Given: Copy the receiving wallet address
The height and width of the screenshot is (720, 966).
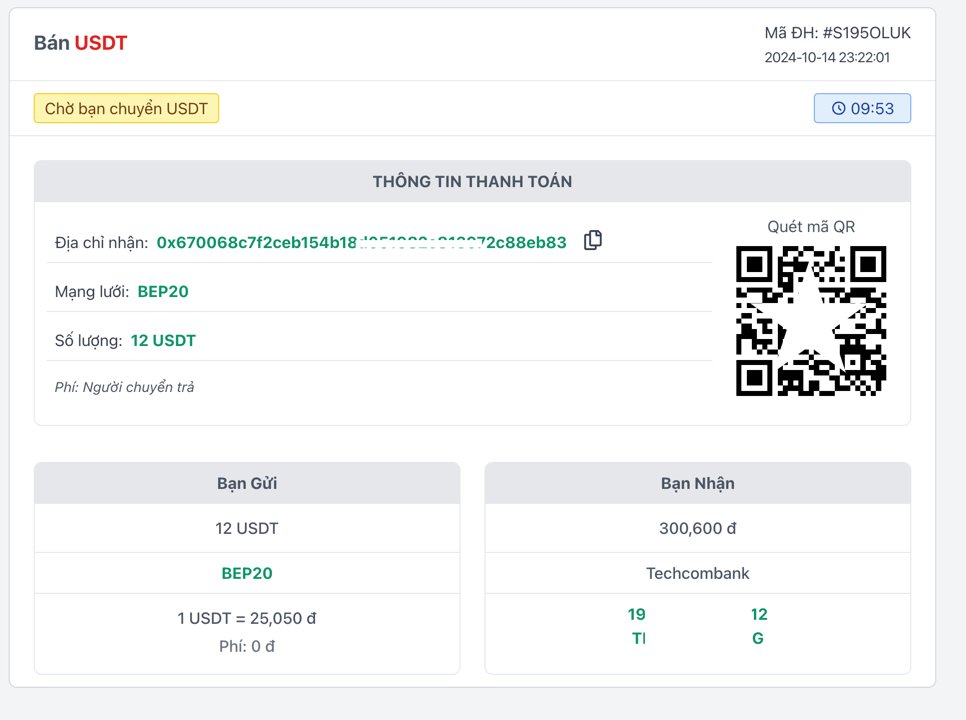Looking at the screenshot, I should click(x=593, y=240).
